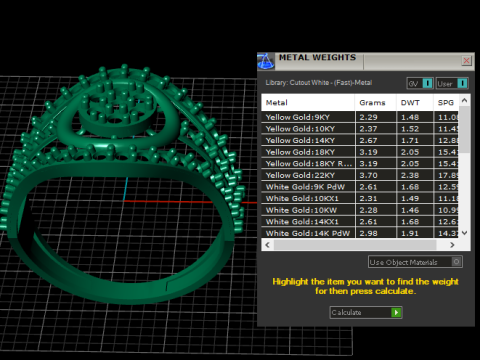Image resolution: width=480 pixels, height=360 pixels.
Task: Click the green play arrow on Calculate
Action: [396, 313]
